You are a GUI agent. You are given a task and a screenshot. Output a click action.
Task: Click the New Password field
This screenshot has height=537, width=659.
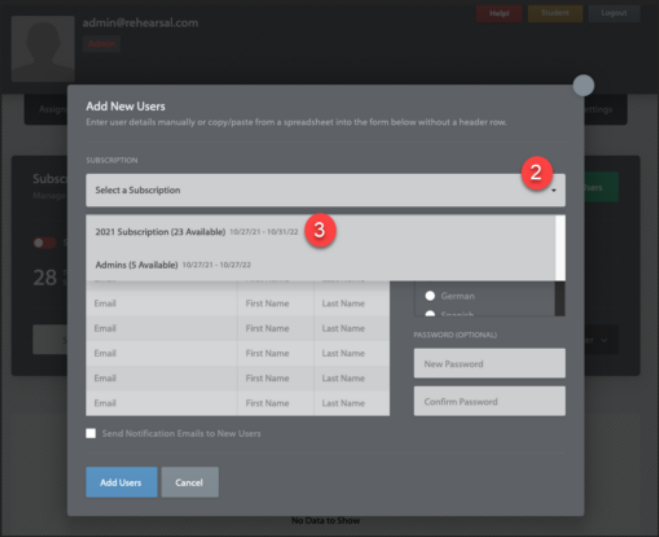point(489,364)
